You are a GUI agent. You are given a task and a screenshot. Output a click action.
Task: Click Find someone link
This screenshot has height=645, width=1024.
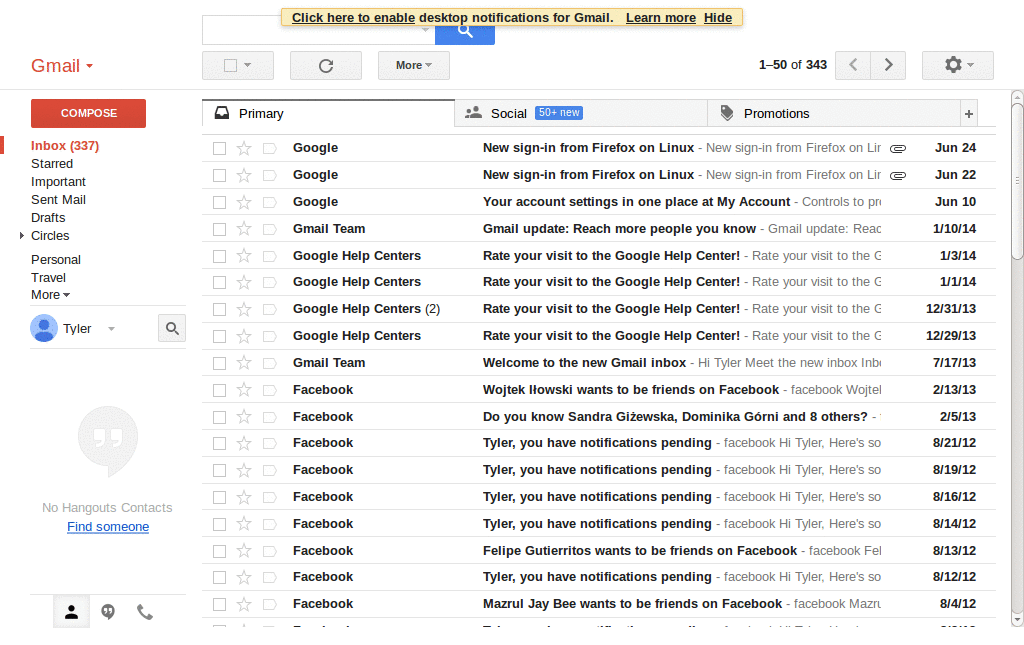pos(108,527)
